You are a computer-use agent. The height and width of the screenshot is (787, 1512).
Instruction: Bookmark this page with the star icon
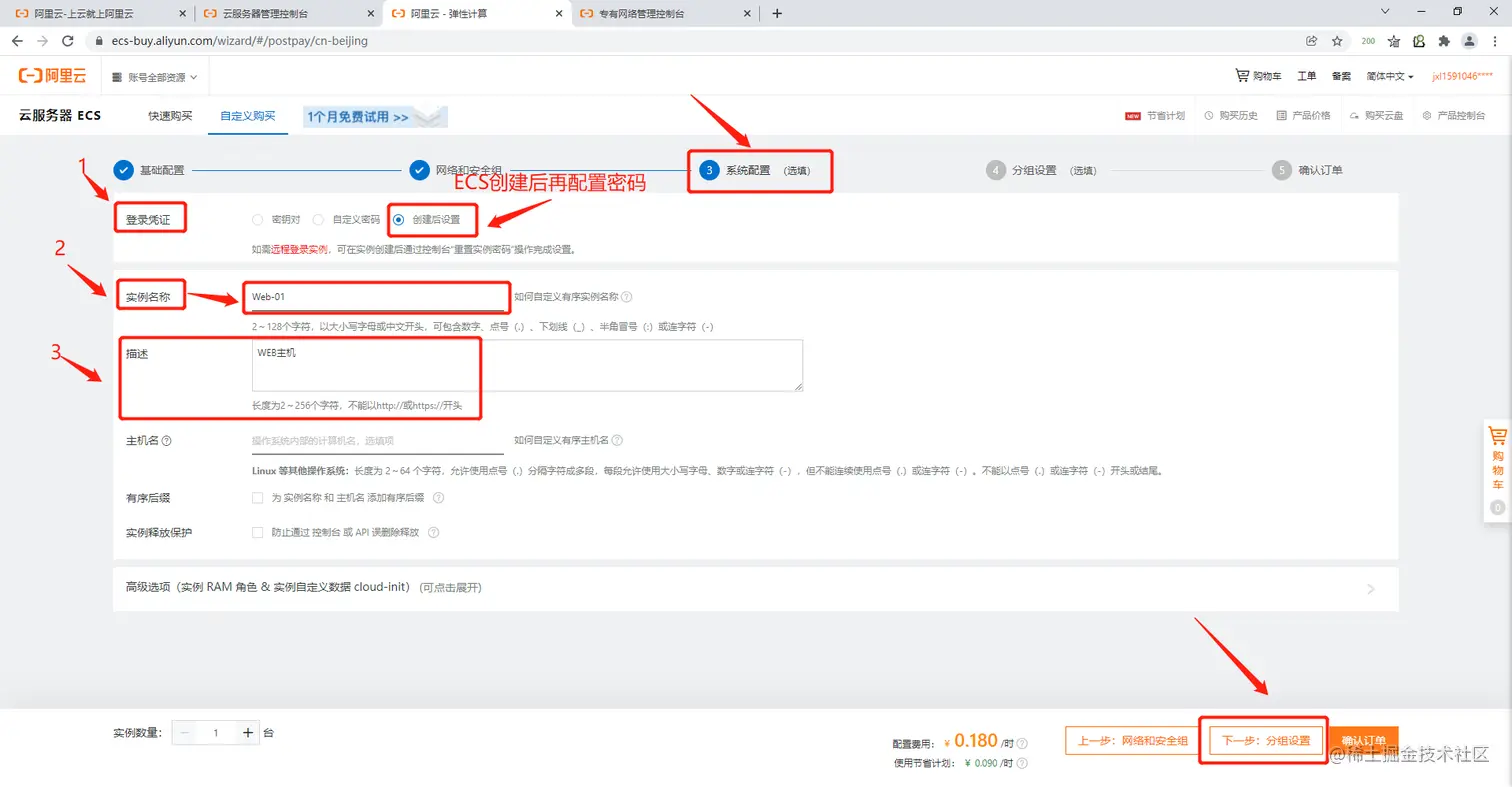[x=1337, y=41]
